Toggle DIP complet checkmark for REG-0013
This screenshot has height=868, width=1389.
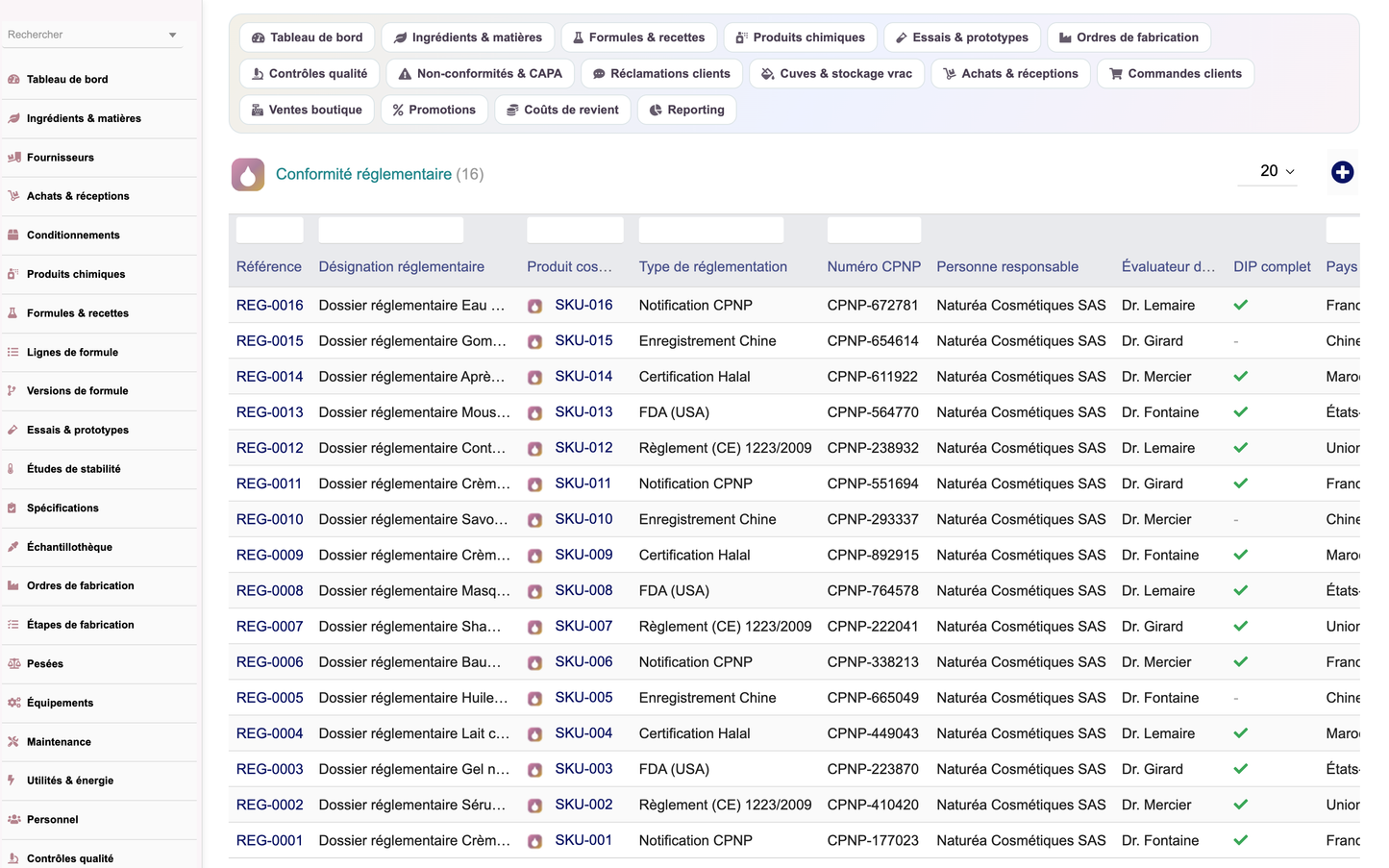pos(1241,412)
